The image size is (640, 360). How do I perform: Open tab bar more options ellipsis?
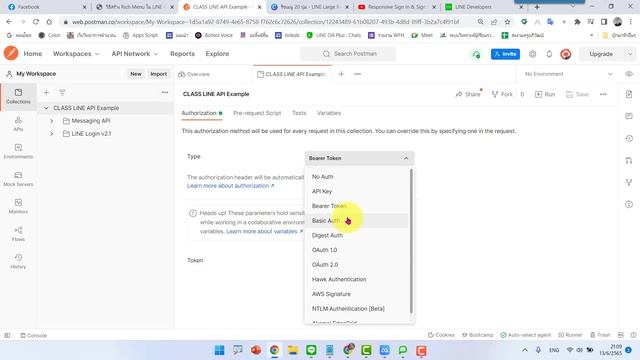click(x=358, y=74)
